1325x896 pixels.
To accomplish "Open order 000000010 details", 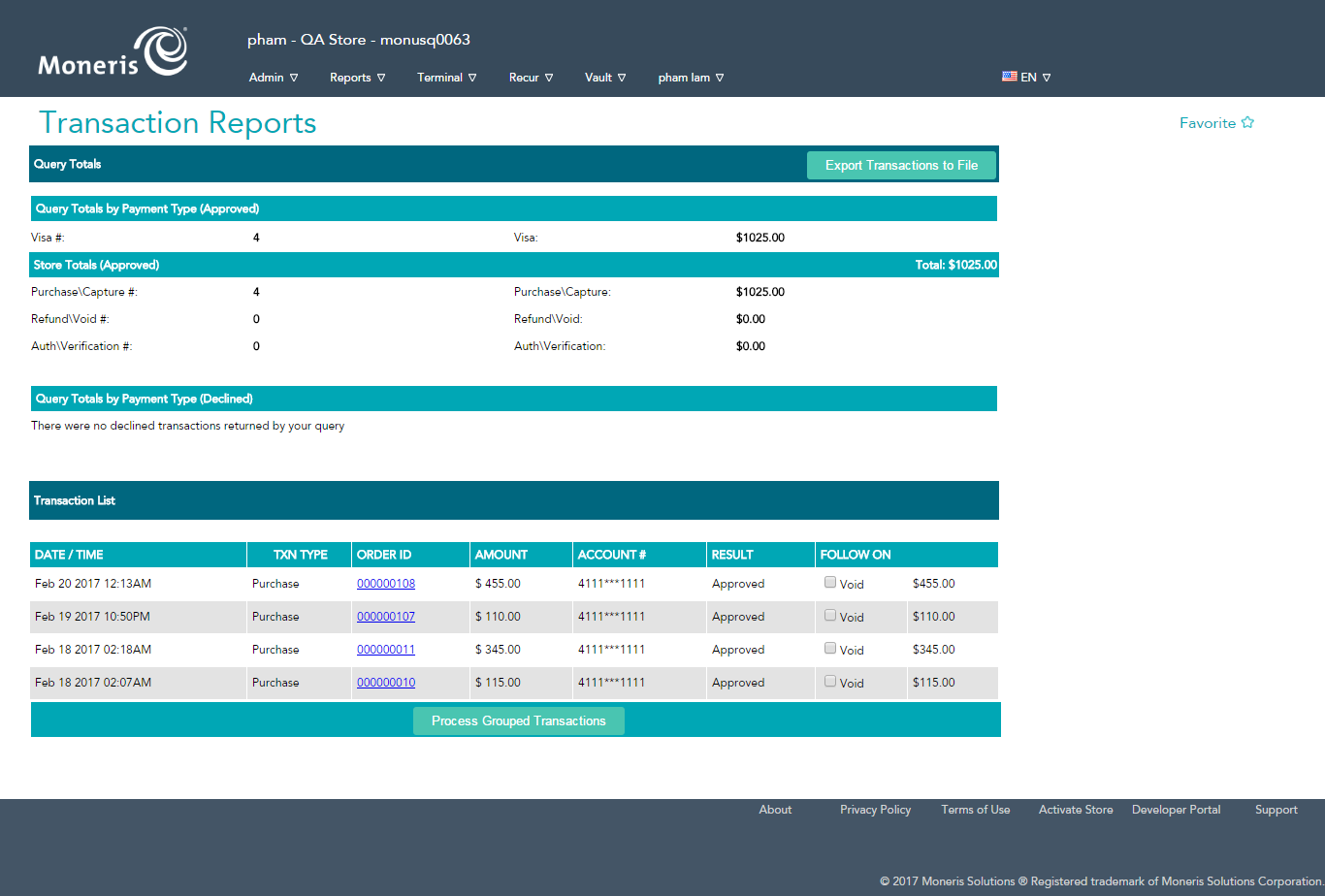I will 386,683.
